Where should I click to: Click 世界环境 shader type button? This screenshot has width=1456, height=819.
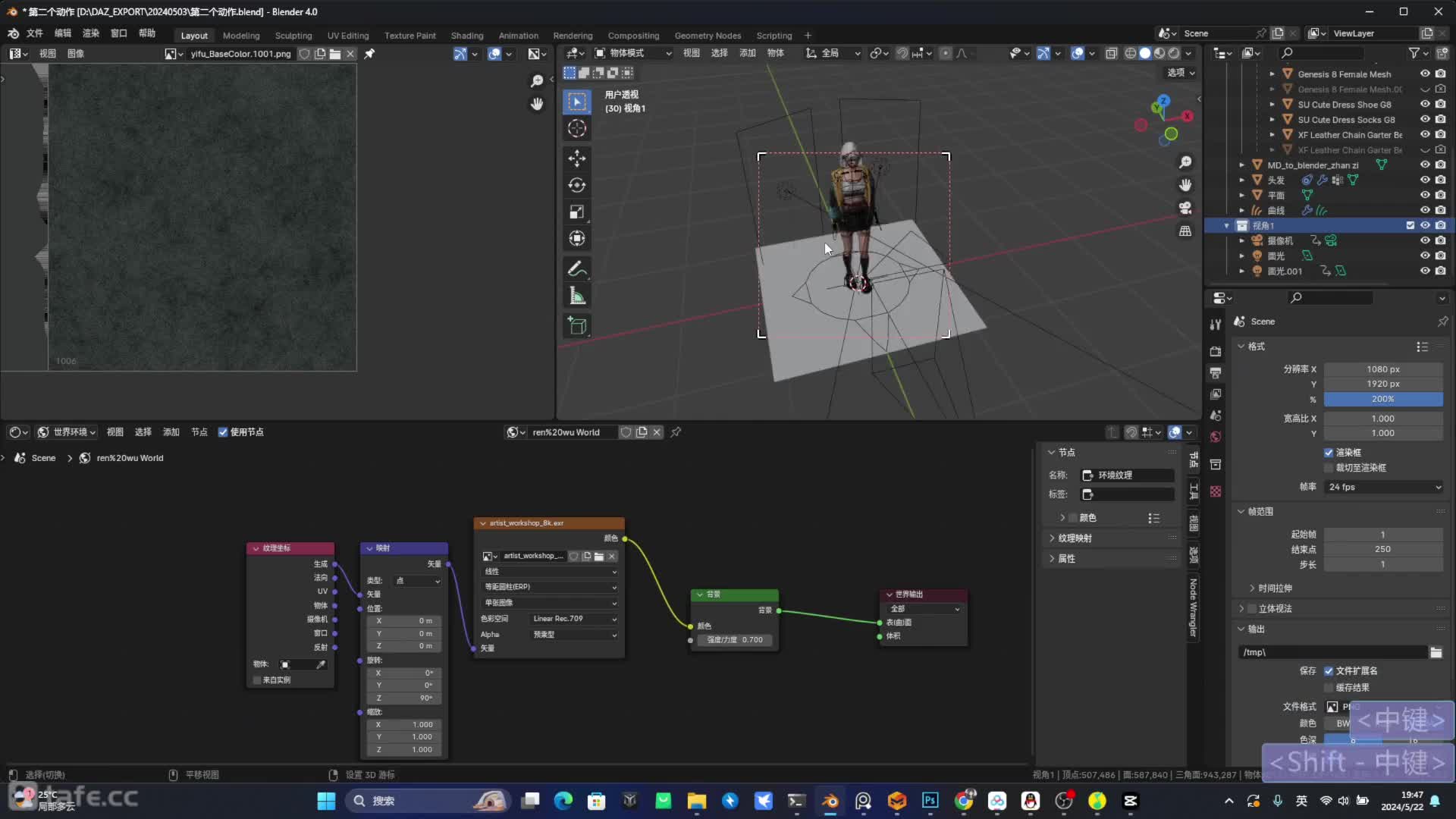coord(67,432)
